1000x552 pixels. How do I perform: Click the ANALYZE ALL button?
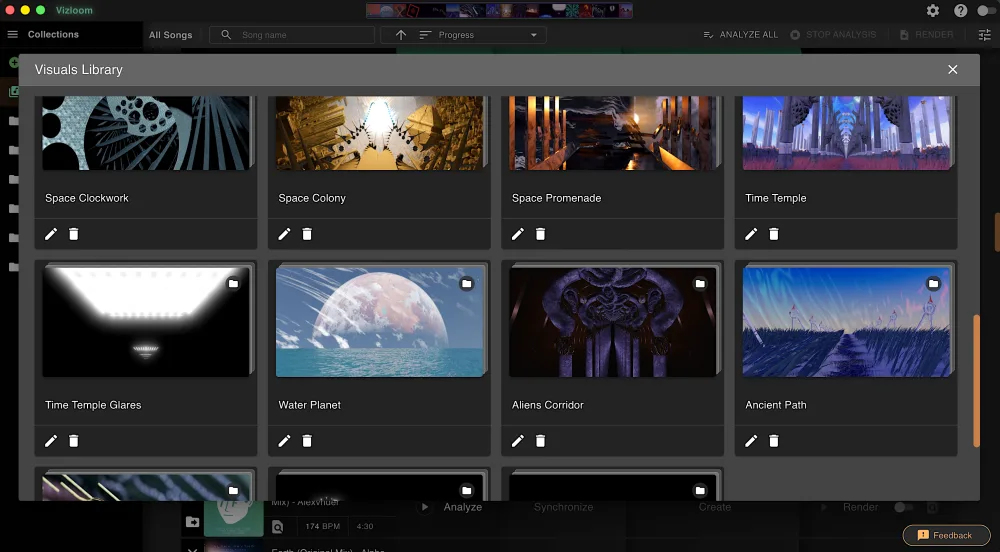tap(740, 34)
